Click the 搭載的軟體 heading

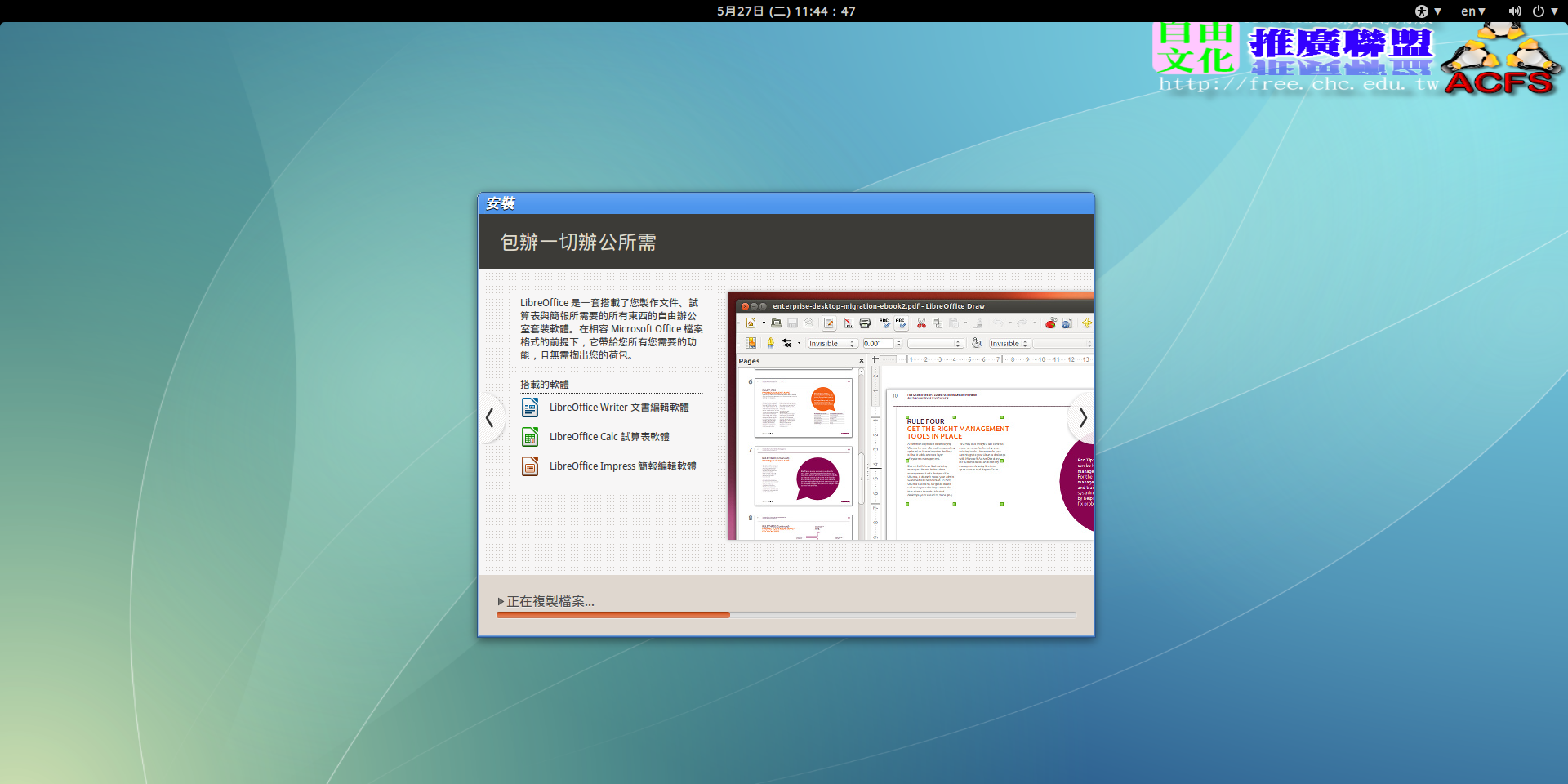(x=545, y=385)
